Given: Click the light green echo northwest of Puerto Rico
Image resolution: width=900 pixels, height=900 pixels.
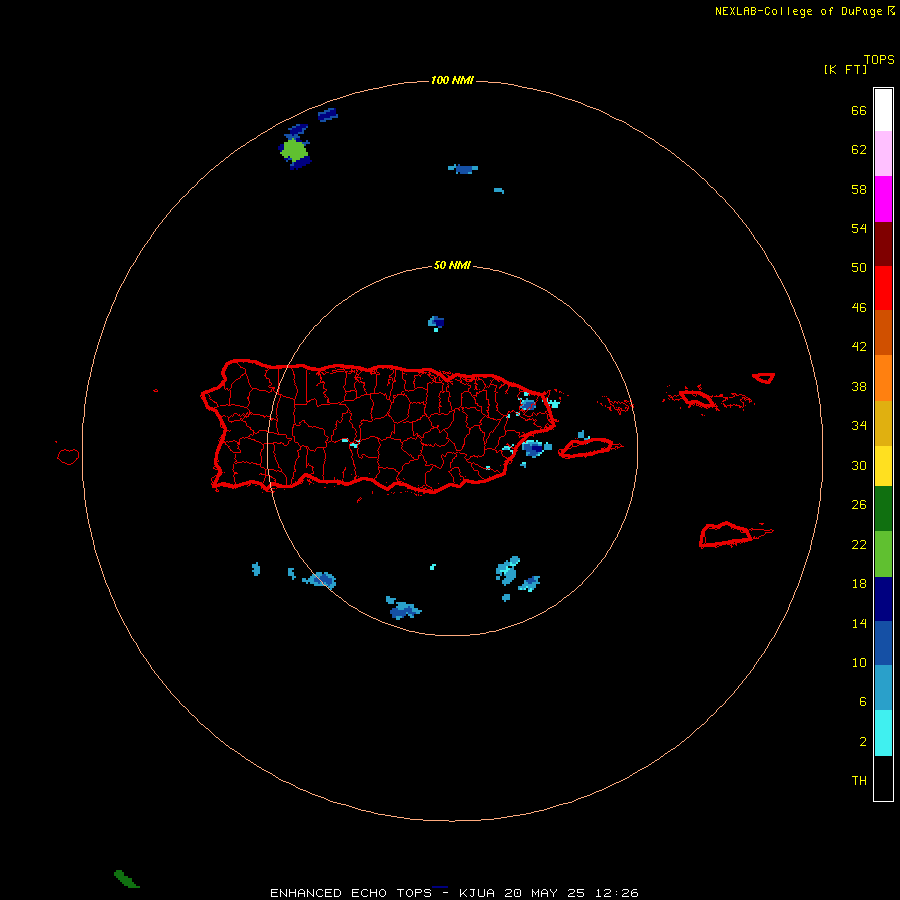Looking at the screenshot, I should pyautogui.click(x=295, y=150).
